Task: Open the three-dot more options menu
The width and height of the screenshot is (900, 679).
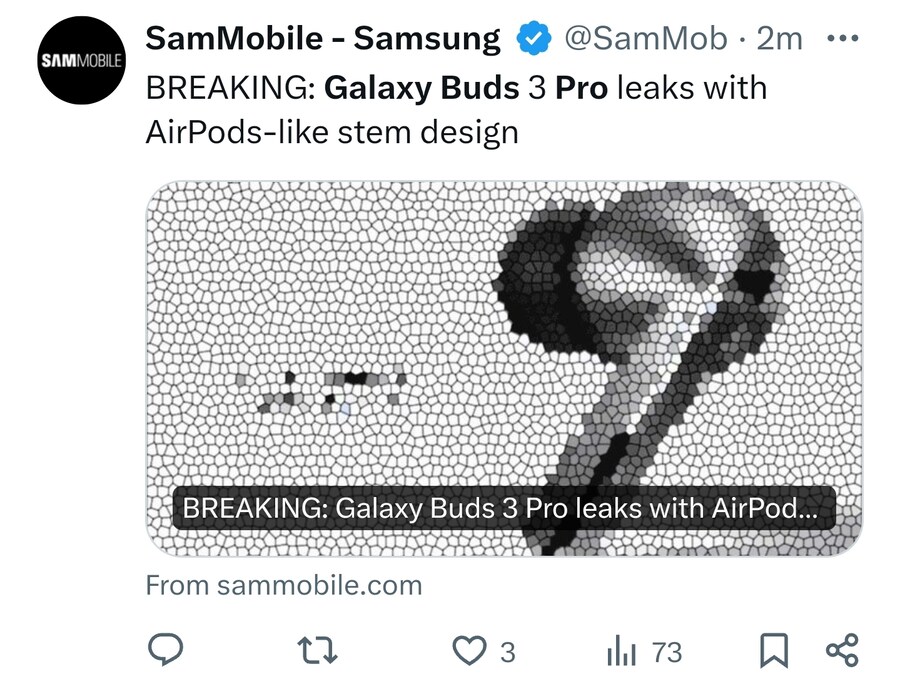Action: coord(845,39)
